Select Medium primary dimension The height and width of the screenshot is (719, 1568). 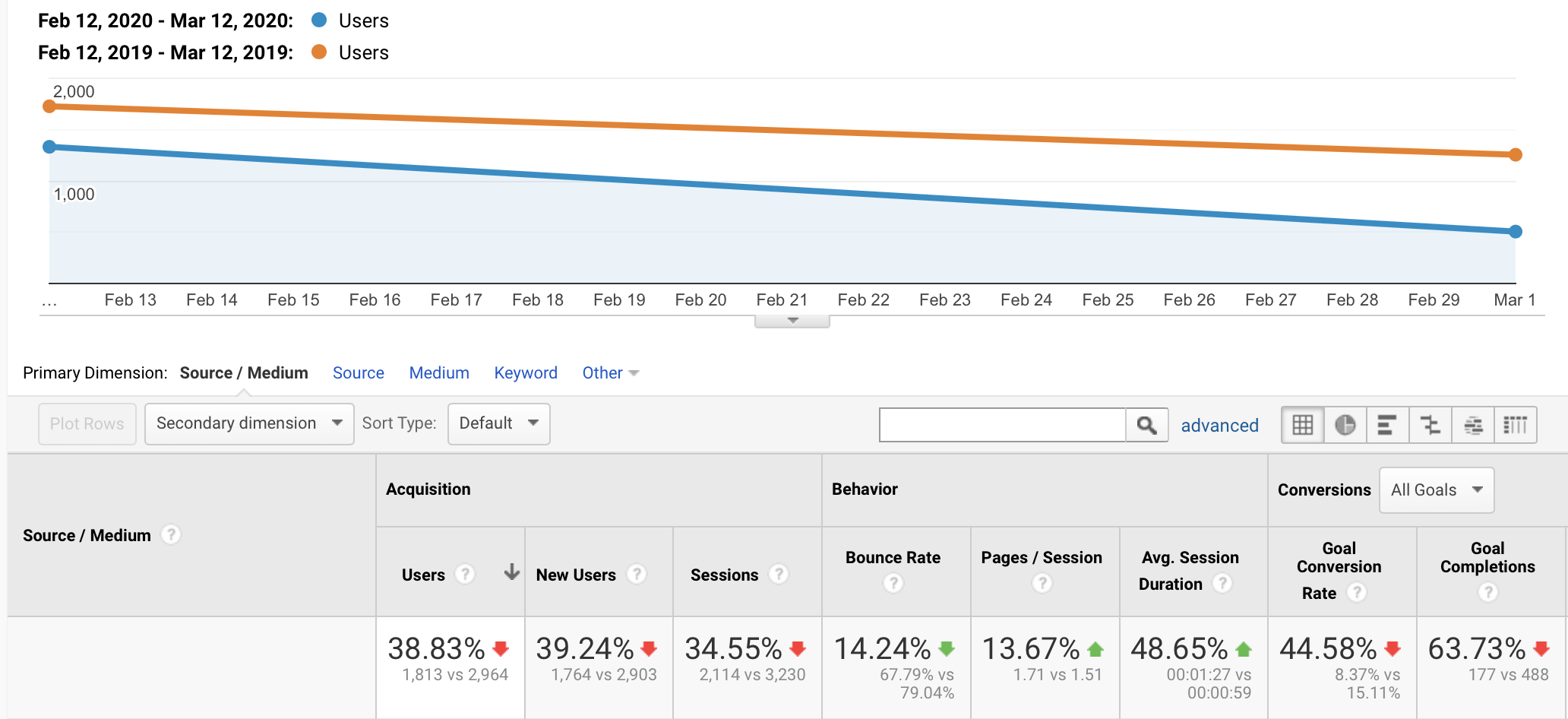(x=439, y=373)
